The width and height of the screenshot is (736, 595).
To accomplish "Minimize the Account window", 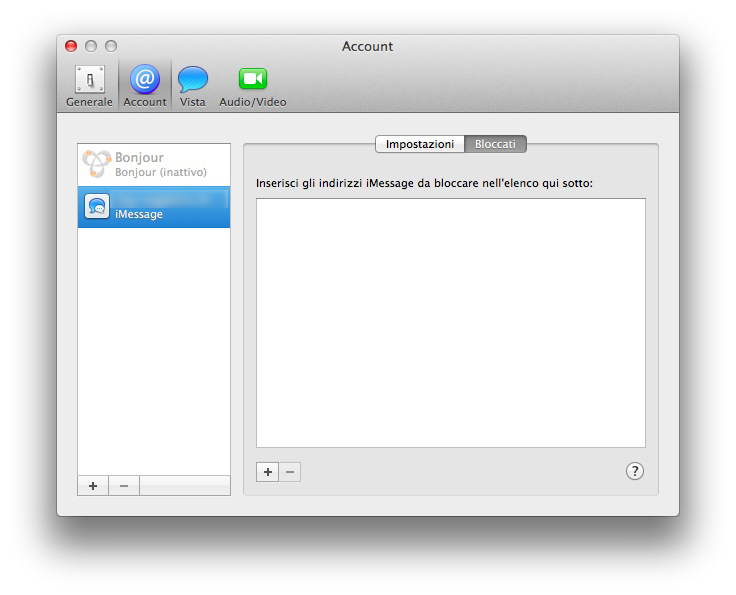I will click(x=91, y=46).
